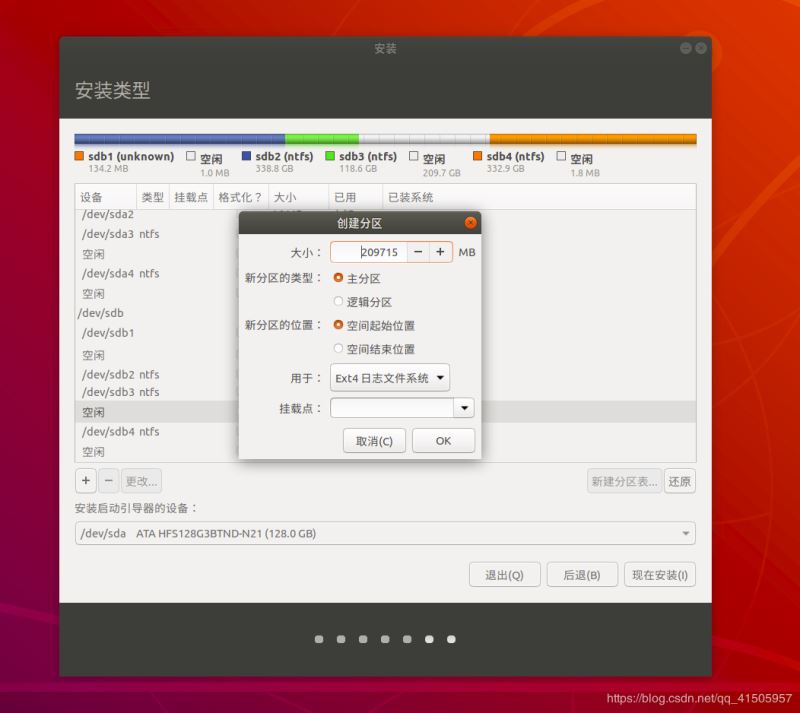Screen dimensions: 800x713
Task: Click the orange sdb4 segment in partition bar
Action: point(592,139)
